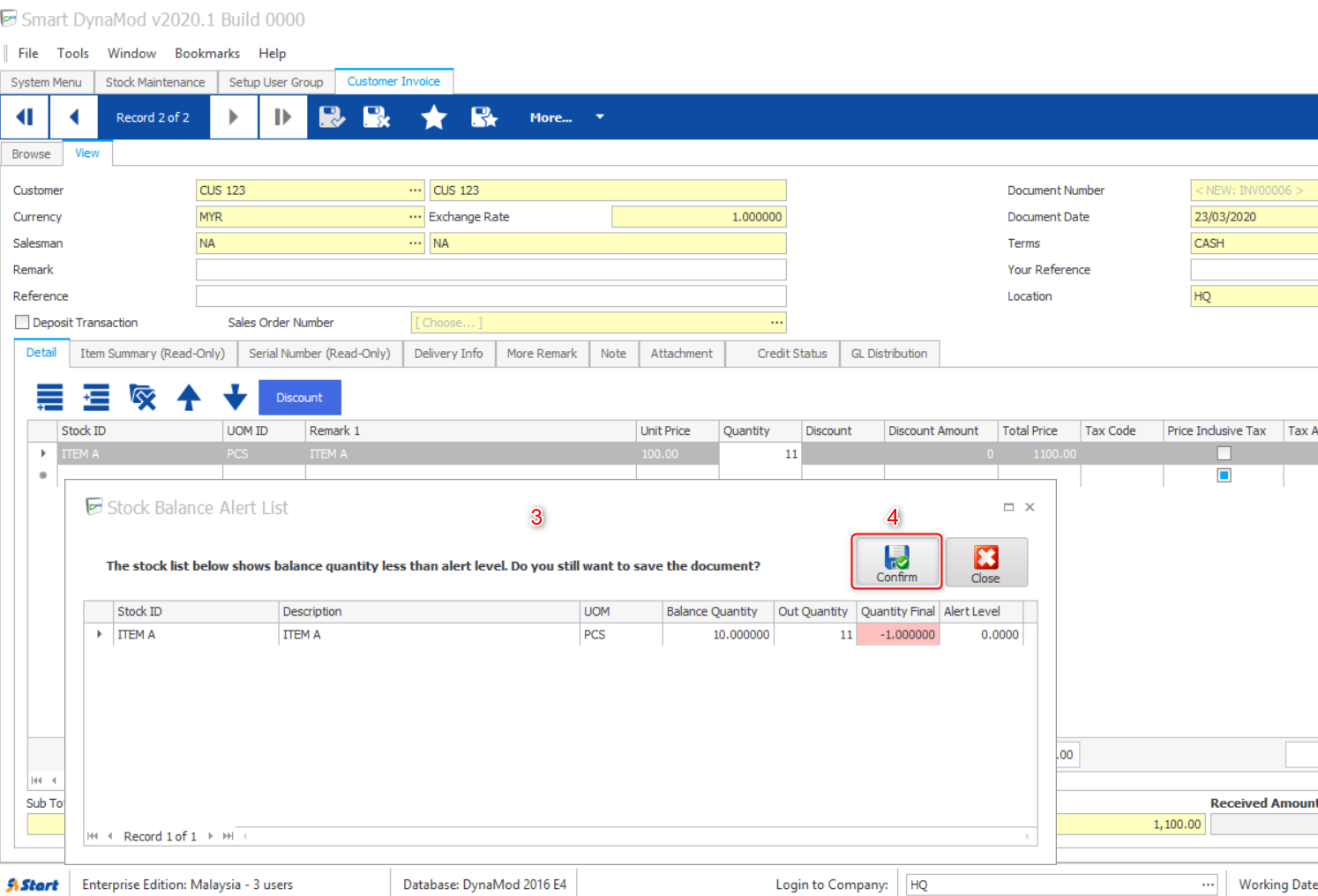1318x896 pixels.
Task: Open Serial Number (Read-Only) tab
Action: click(x=319, y=354)
